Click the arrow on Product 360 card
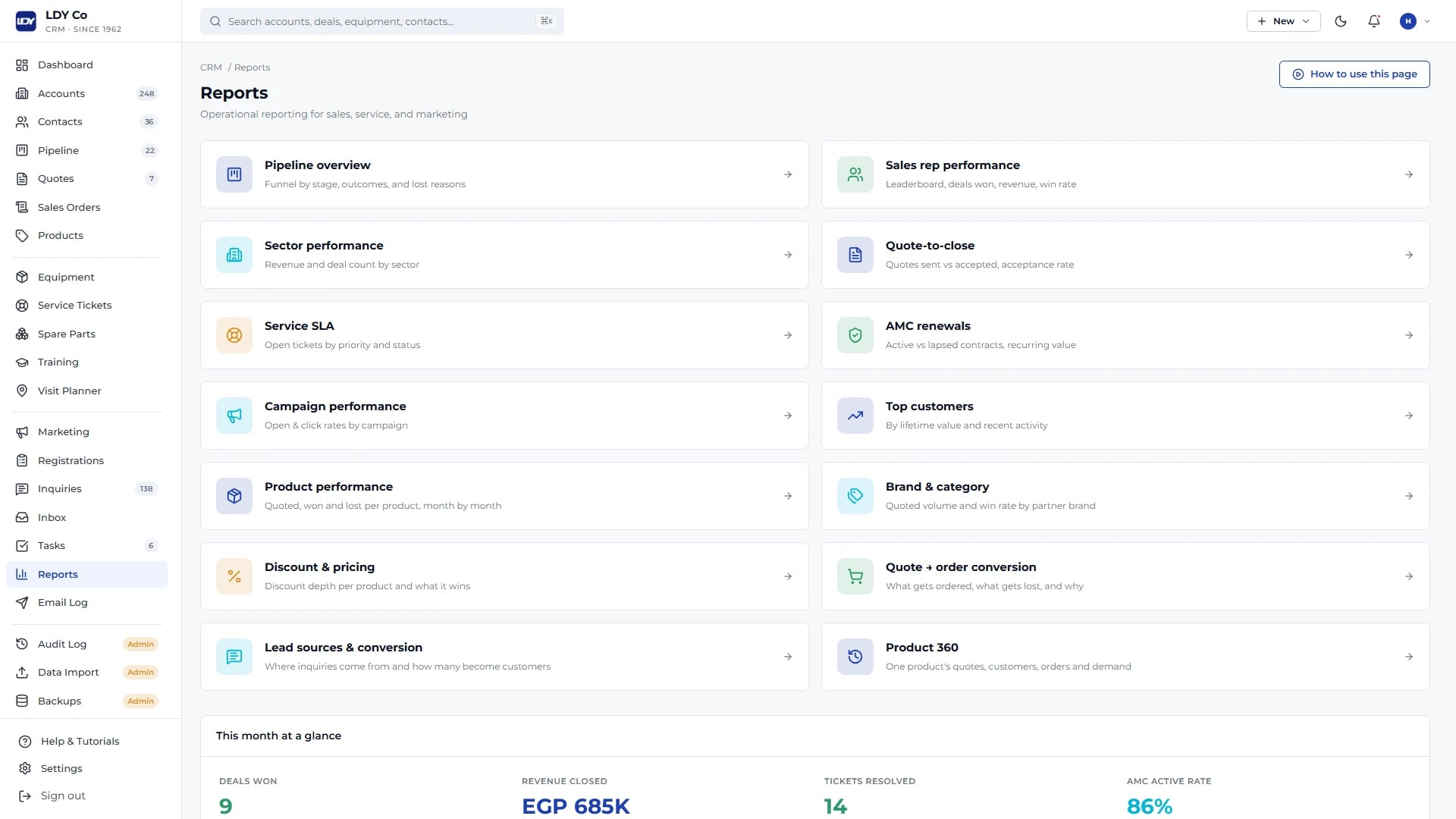 1409,657
